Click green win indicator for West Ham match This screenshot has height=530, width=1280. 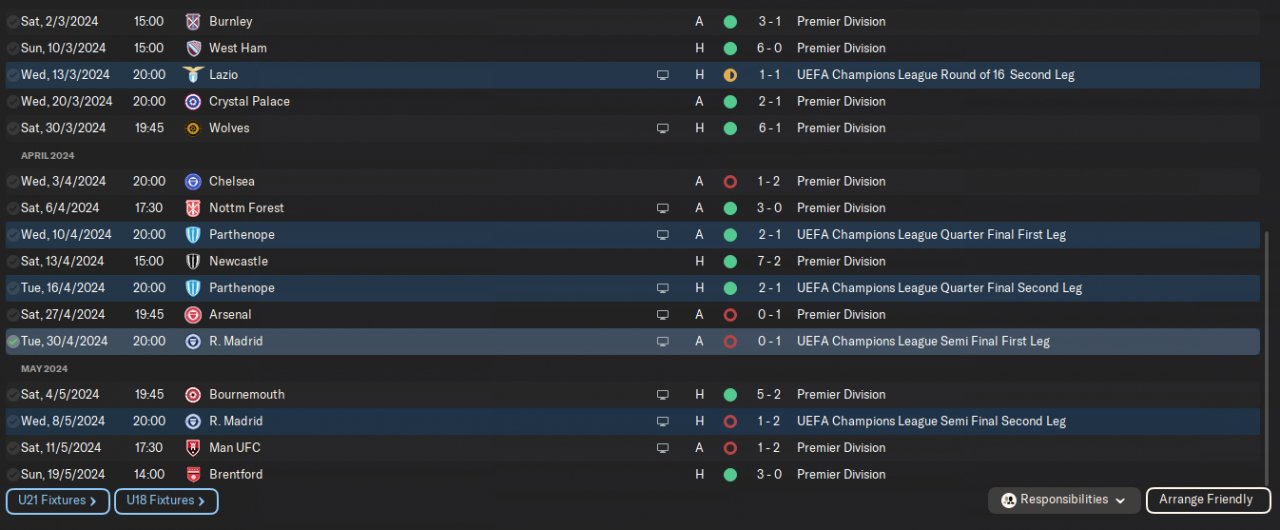[730, 48]
